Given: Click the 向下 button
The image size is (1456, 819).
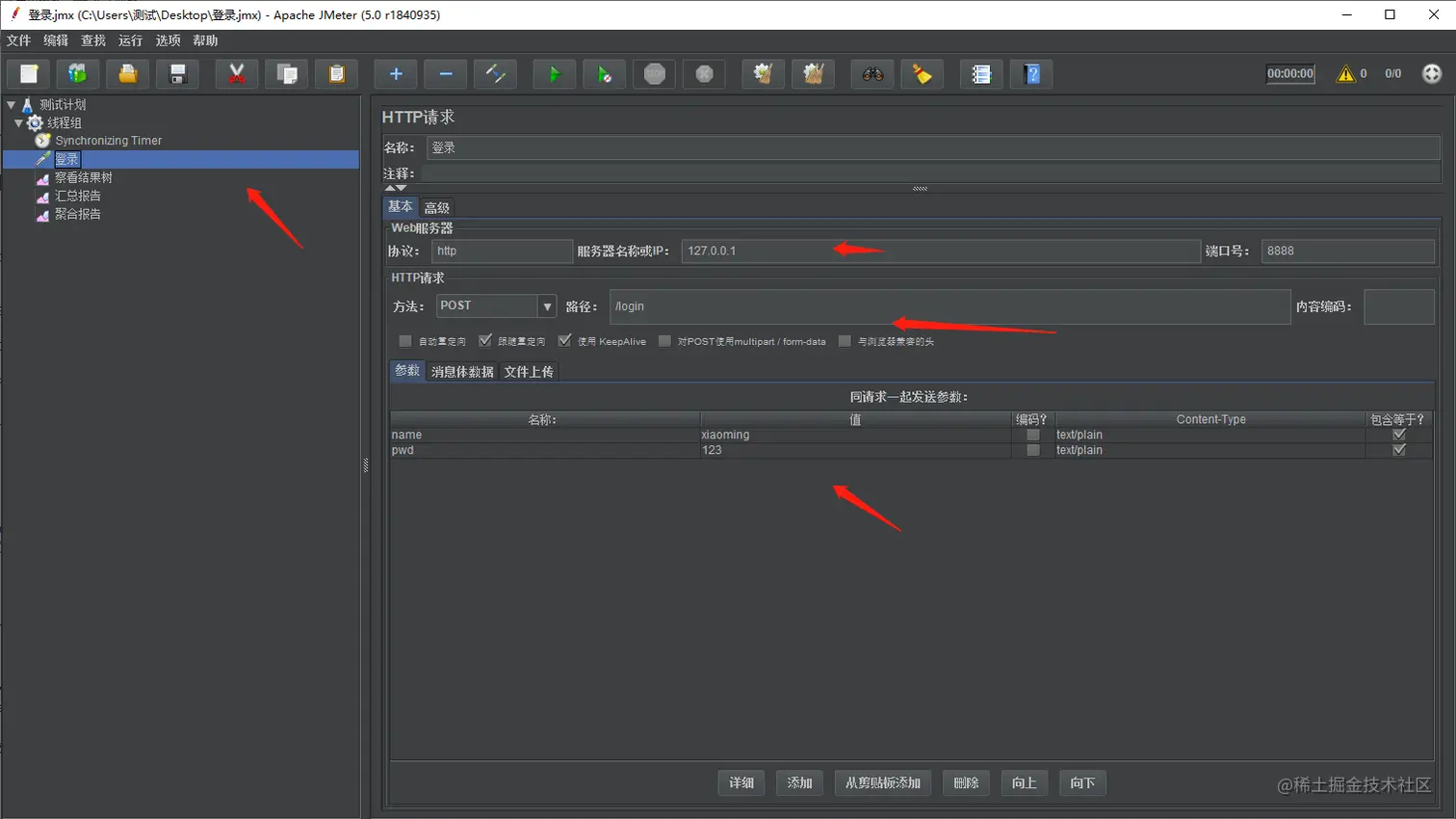Looking at the screenshot, I should pos(1082,782).
